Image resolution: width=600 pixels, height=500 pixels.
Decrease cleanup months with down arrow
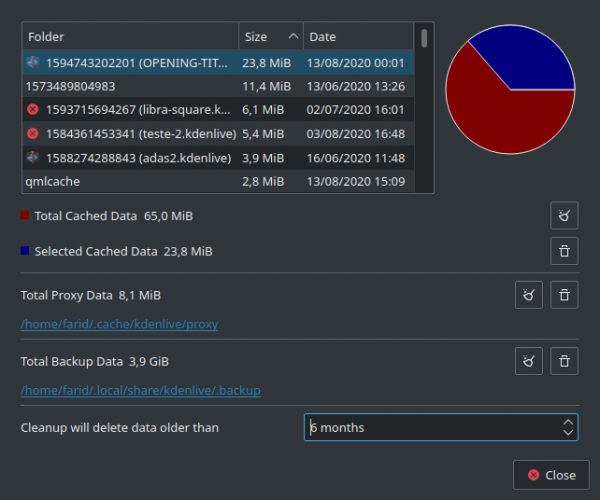point(568,433)
